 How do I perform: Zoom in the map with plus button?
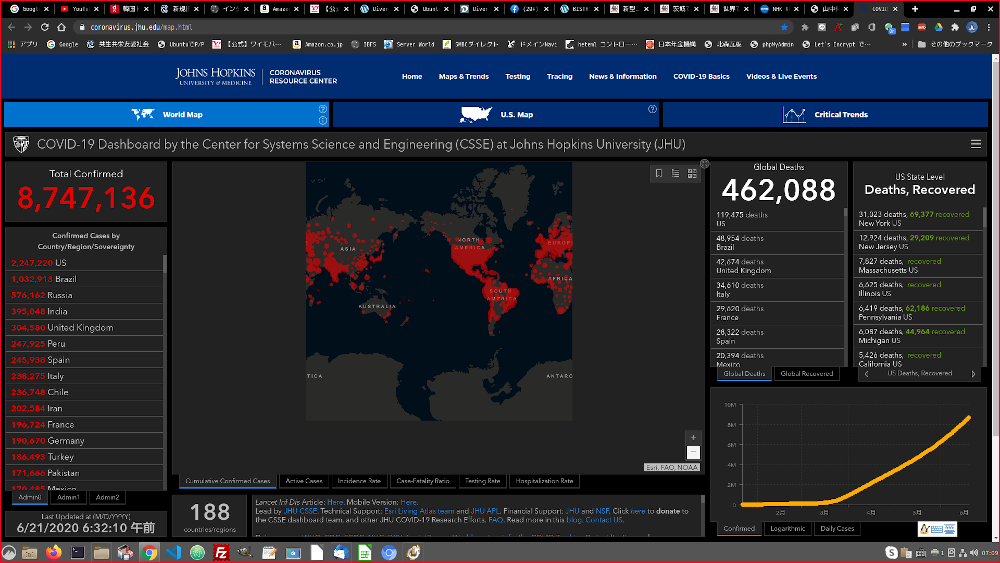(693, 437)
